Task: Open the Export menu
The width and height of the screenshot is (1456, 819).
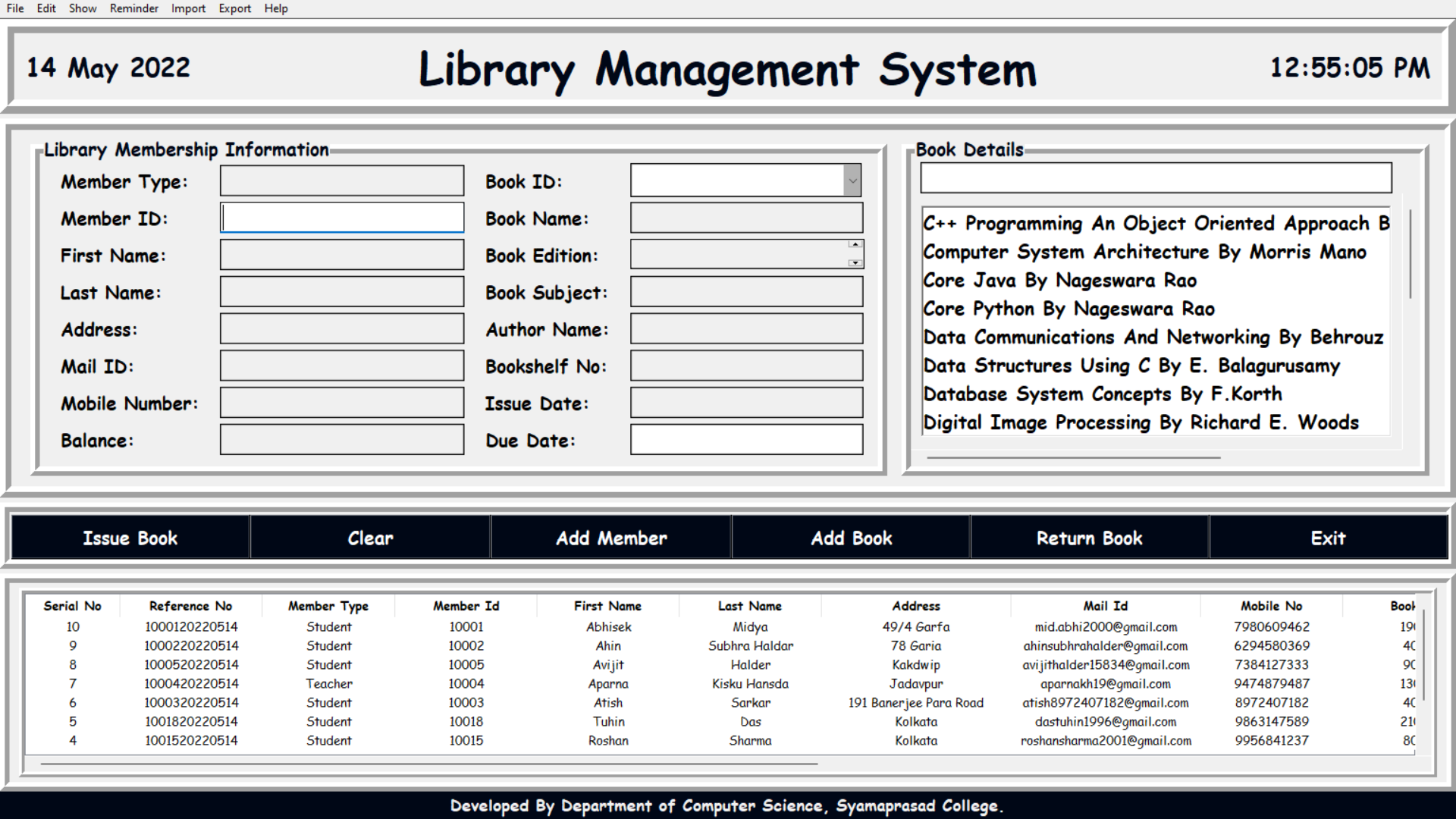Action: coord(234,8)
